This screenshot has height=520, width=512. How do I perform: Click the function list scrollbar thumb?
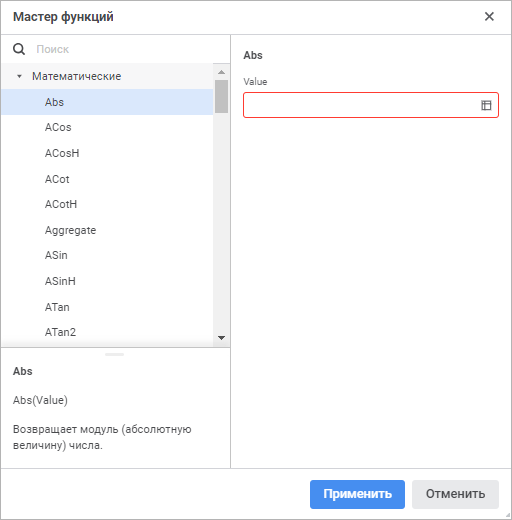coord(221,96)
